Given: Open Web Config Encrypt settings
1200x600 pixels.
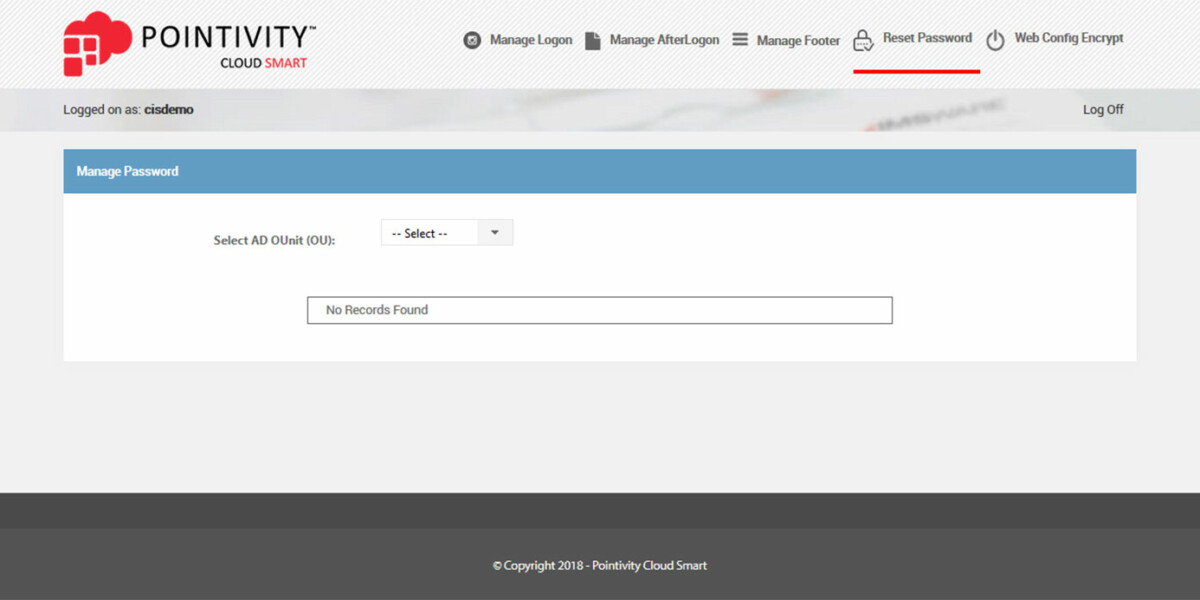Looking at the screenshot, I should pos(1068,39).
